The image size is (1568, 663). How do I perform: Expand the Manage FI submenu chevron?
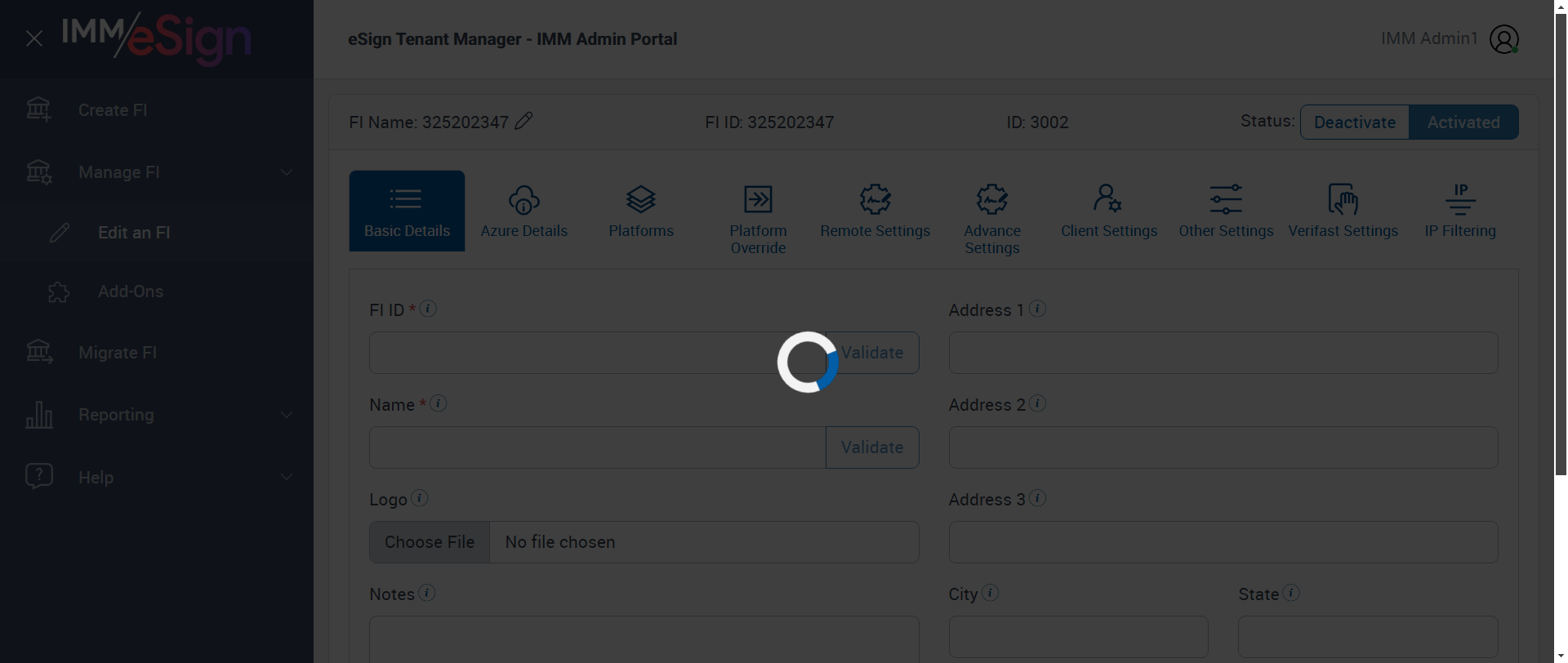click(287, 172)
